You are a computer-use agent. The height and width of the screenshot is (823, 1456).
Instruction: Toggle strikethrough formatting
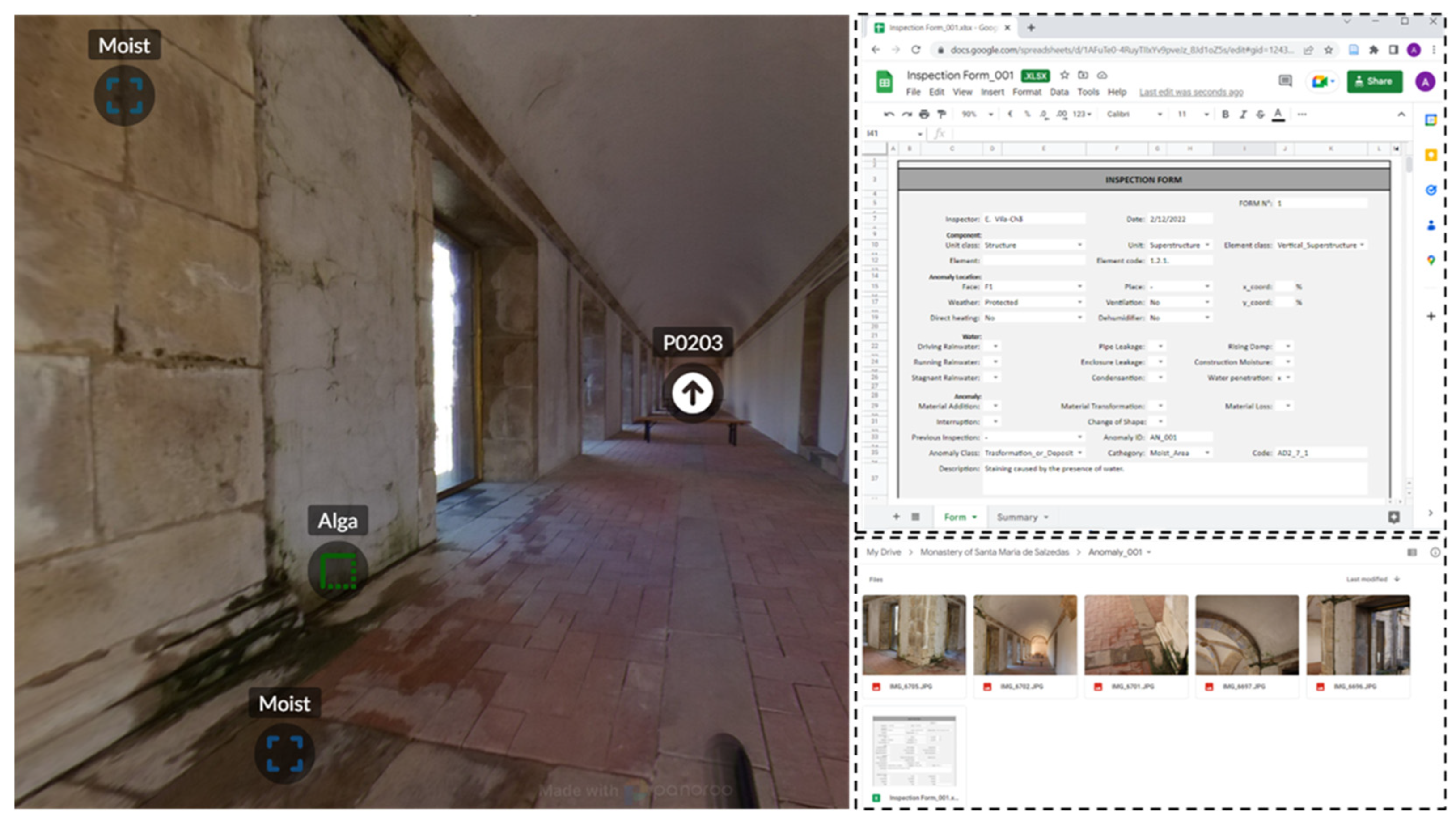(1260, 114)
